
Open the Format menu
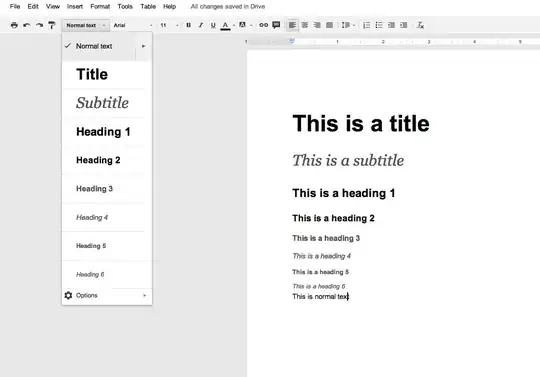pyautogui.click(x=100, y=6)
